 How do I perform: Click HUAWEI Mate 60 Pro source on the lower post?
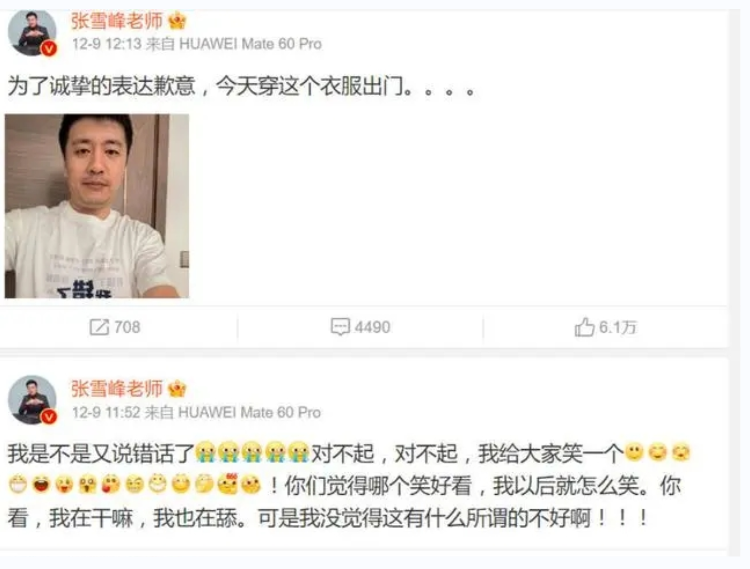[249, 412]
